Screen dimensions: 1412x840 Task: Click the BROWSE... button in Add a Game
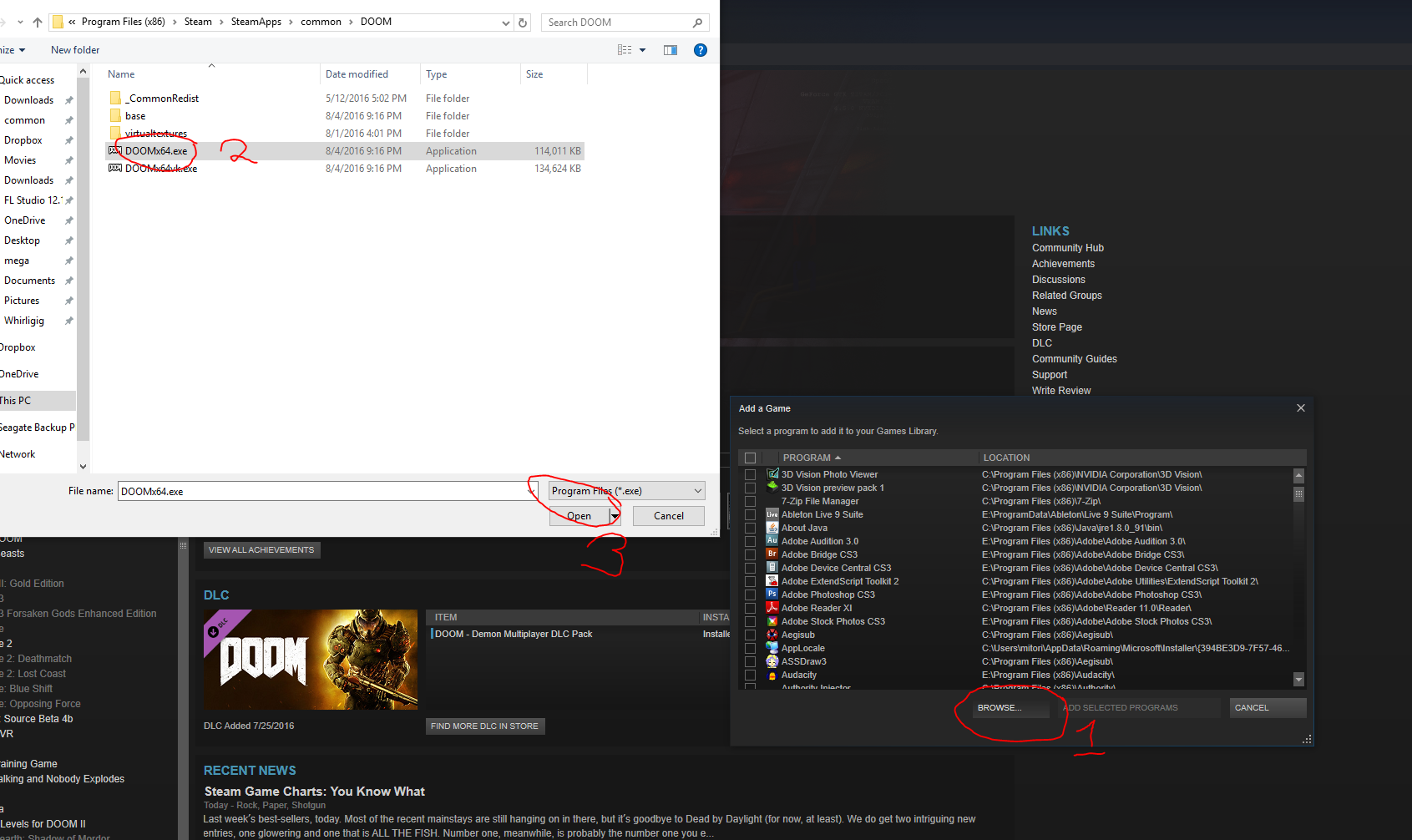(x=1011, y=708)
